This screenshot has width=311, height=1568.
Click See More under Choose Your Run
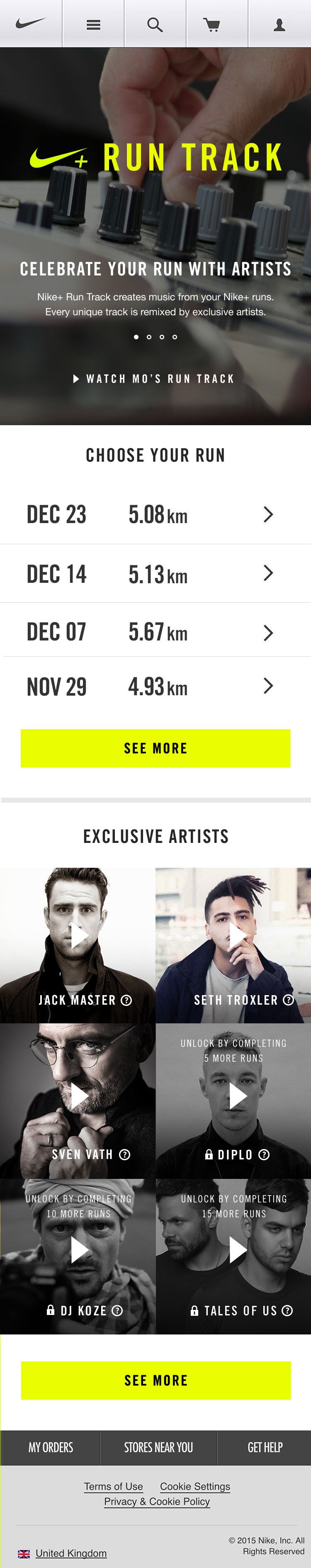tap(155, 748)
